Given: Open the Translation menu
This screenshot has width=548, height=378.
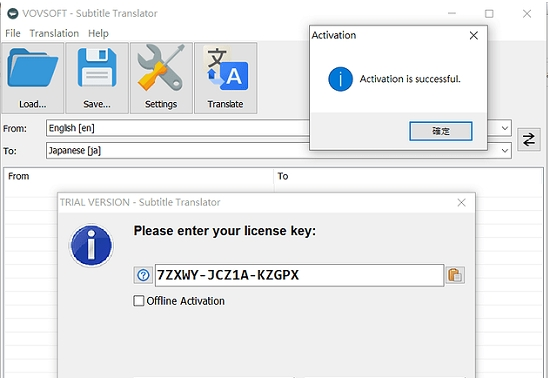Looking at the screenshot, I should 54,34.
